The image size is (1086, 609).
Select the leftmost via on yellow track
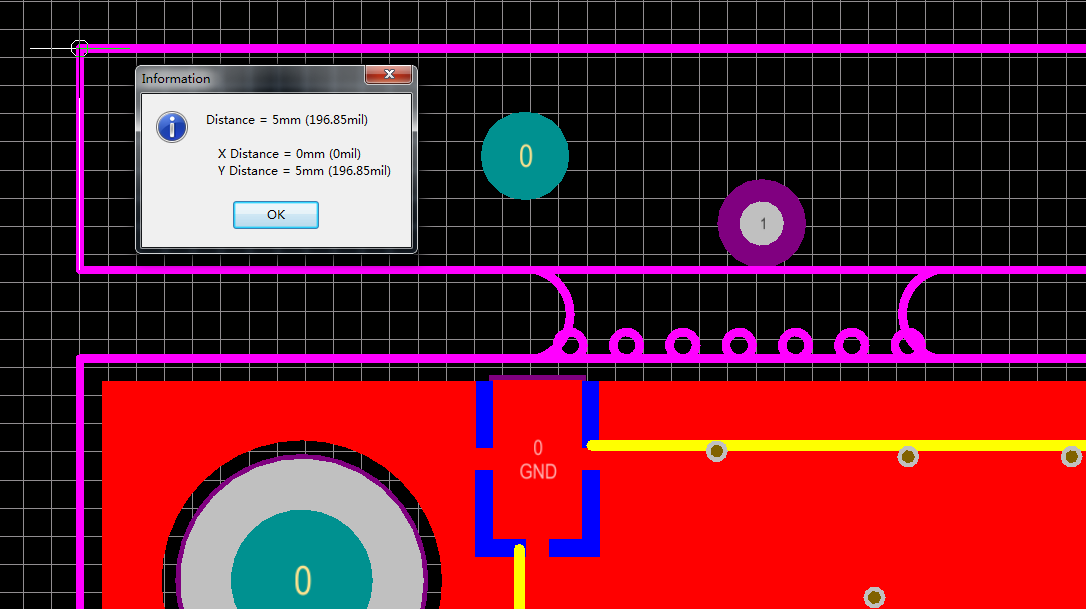(x=716, y=451)
